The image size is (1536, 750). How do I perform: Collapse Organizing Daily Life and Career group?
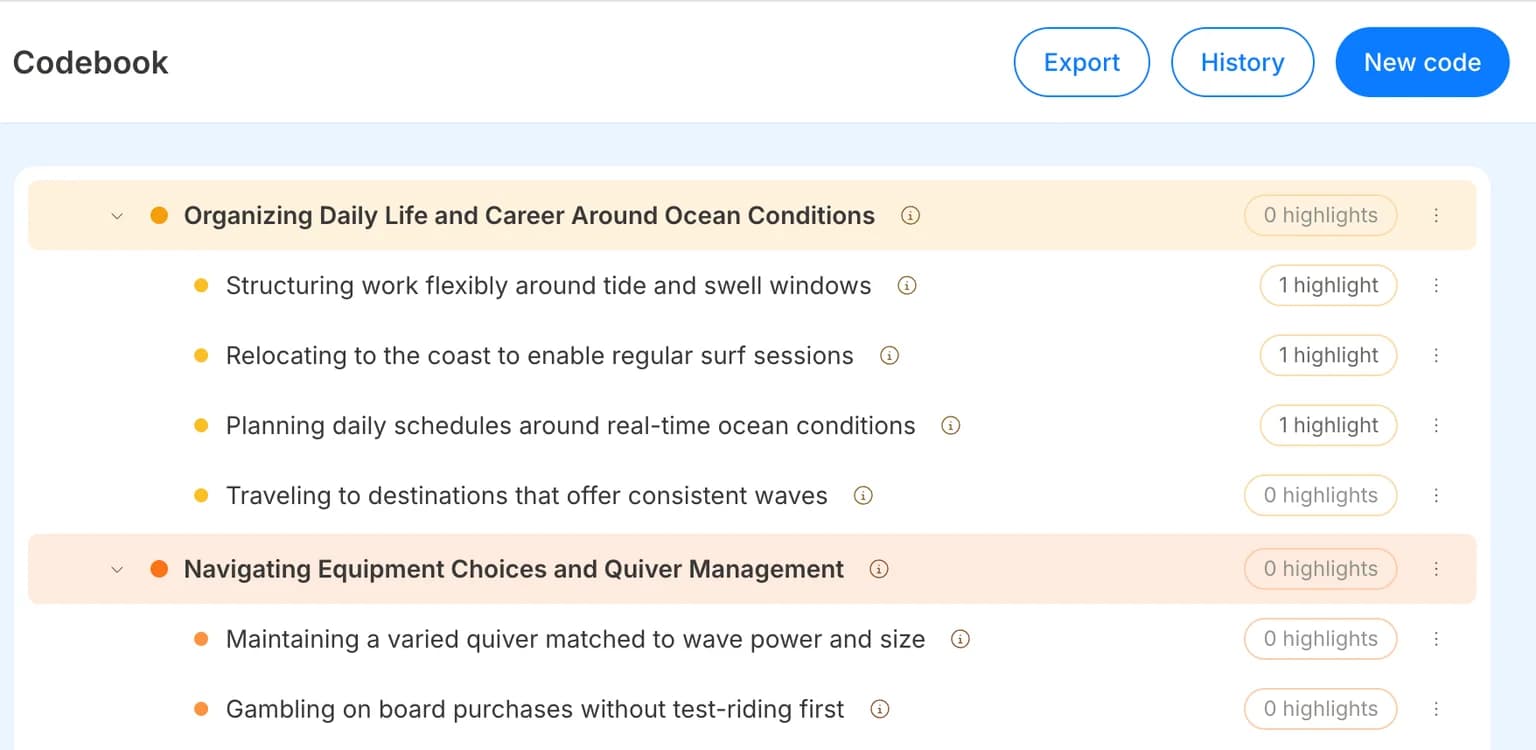point(117,215)
